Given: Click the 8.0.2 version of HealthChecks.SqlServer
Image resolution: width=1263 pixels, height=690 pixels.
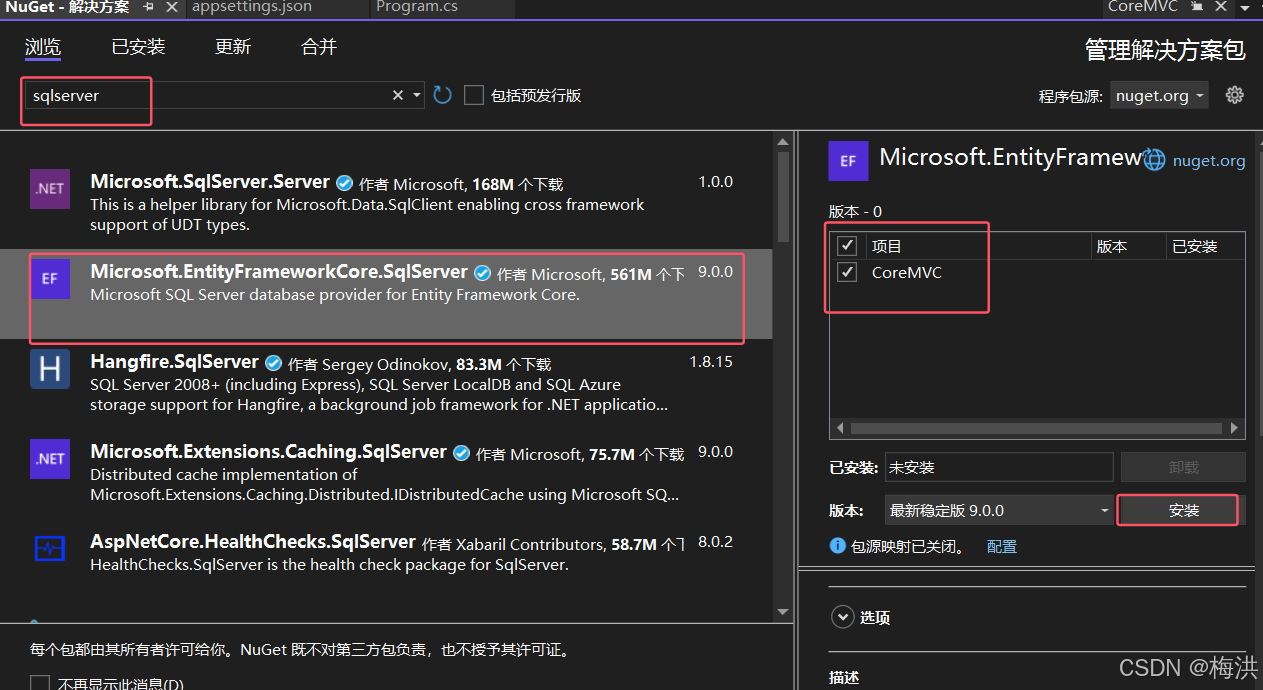Looking at the screenshot, I should pyautogui.click(x=715, y=541).
